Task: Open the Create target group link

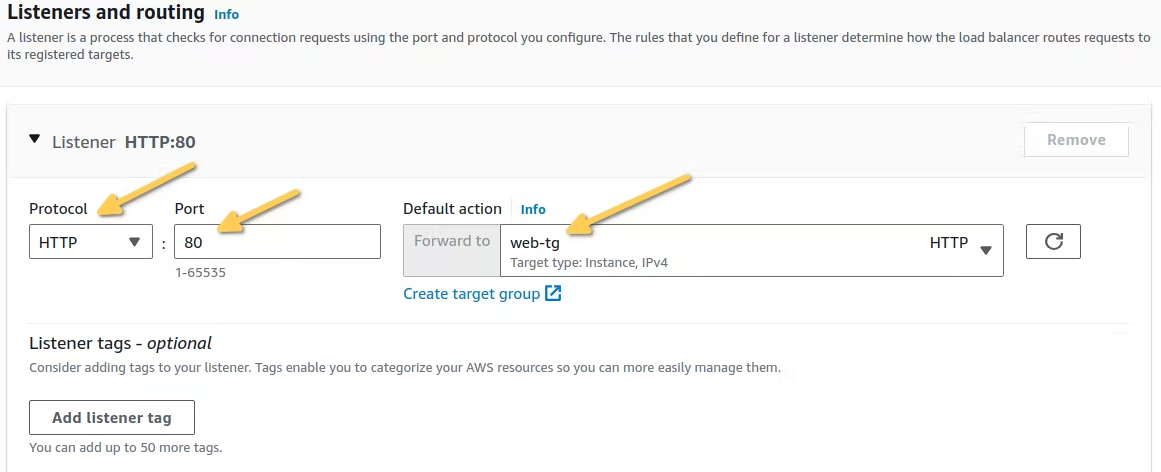Action: point(471,294)
